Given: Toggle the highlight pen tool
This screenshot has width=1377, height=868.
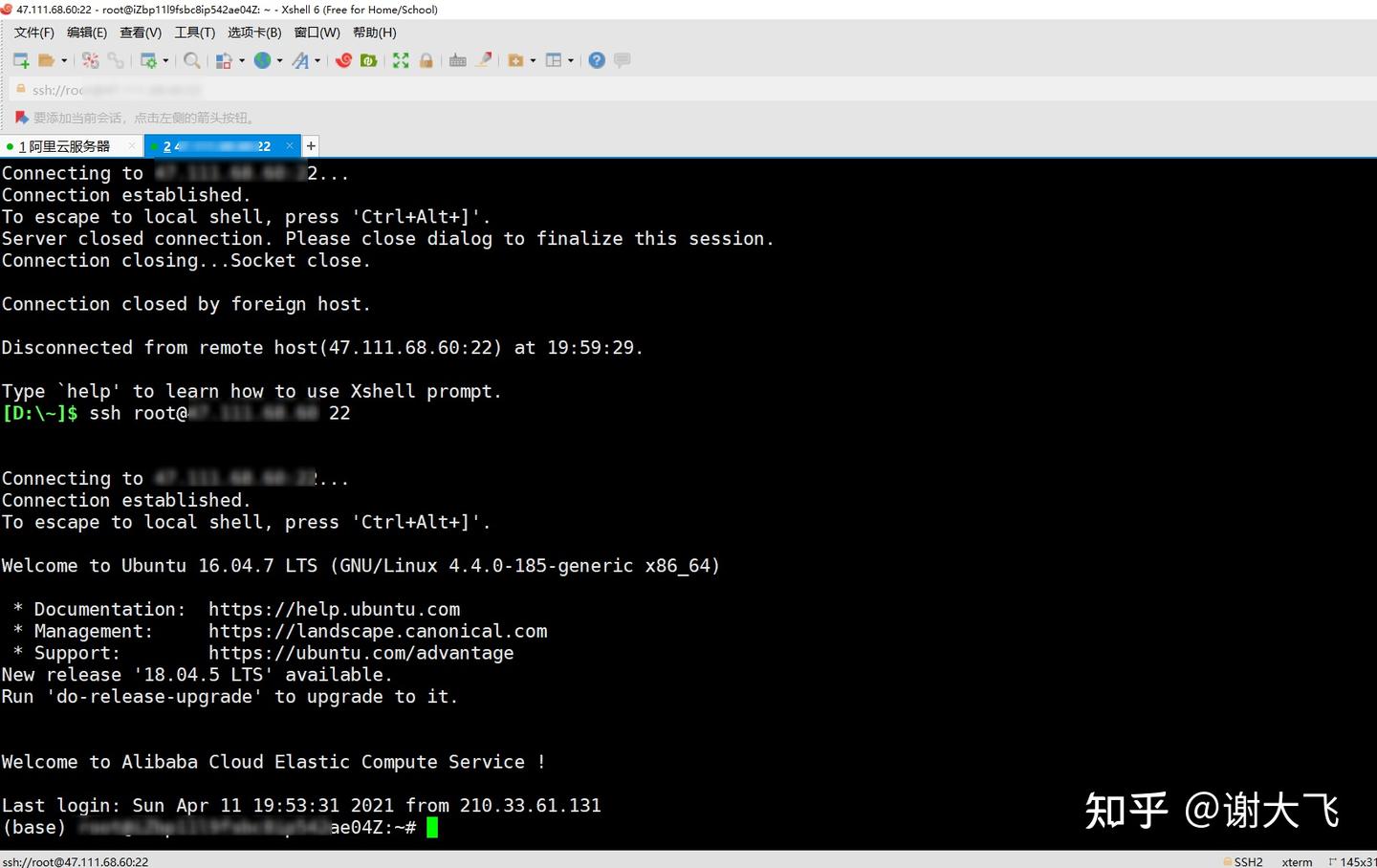Looking at the screenshot, I should coord(484,59).
